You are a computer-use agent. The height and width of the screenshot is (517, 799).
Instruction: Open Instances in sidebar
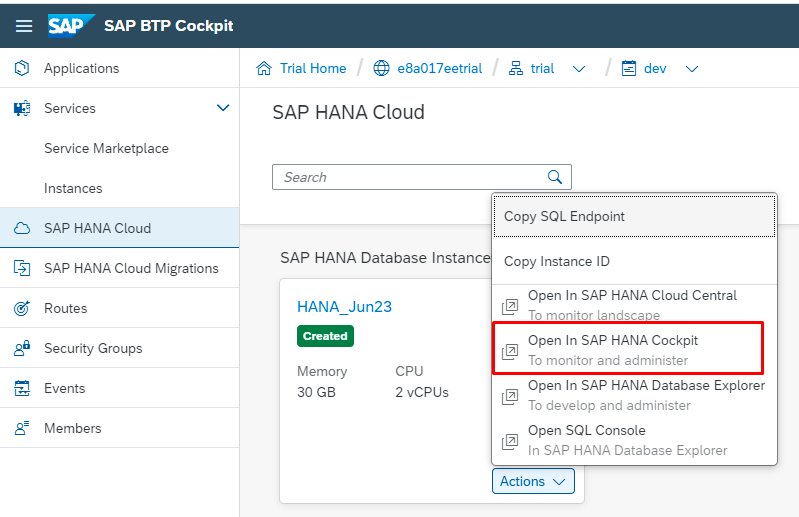pos(119,188)
